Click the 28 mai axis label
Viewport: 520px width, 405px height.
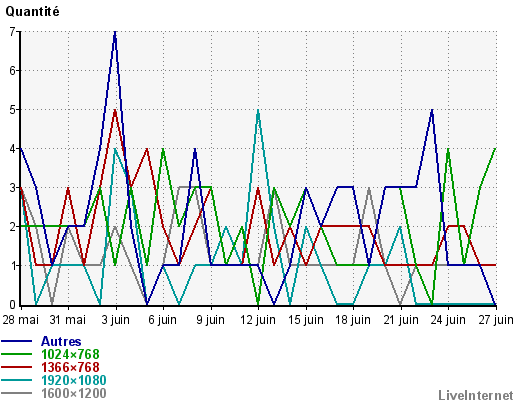20,320
